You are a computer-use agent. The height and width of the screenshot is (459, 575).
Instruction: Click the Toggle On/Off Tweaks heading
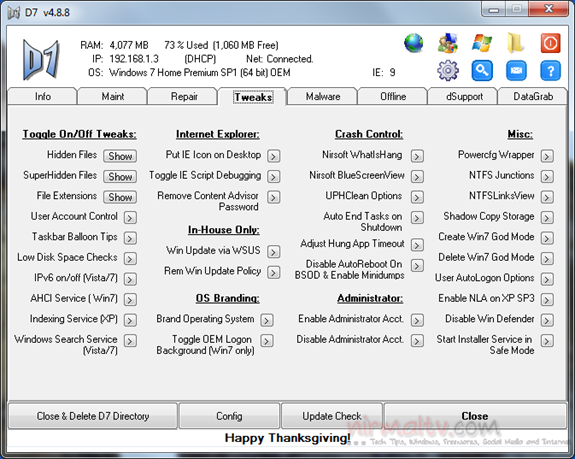[80, 134]
